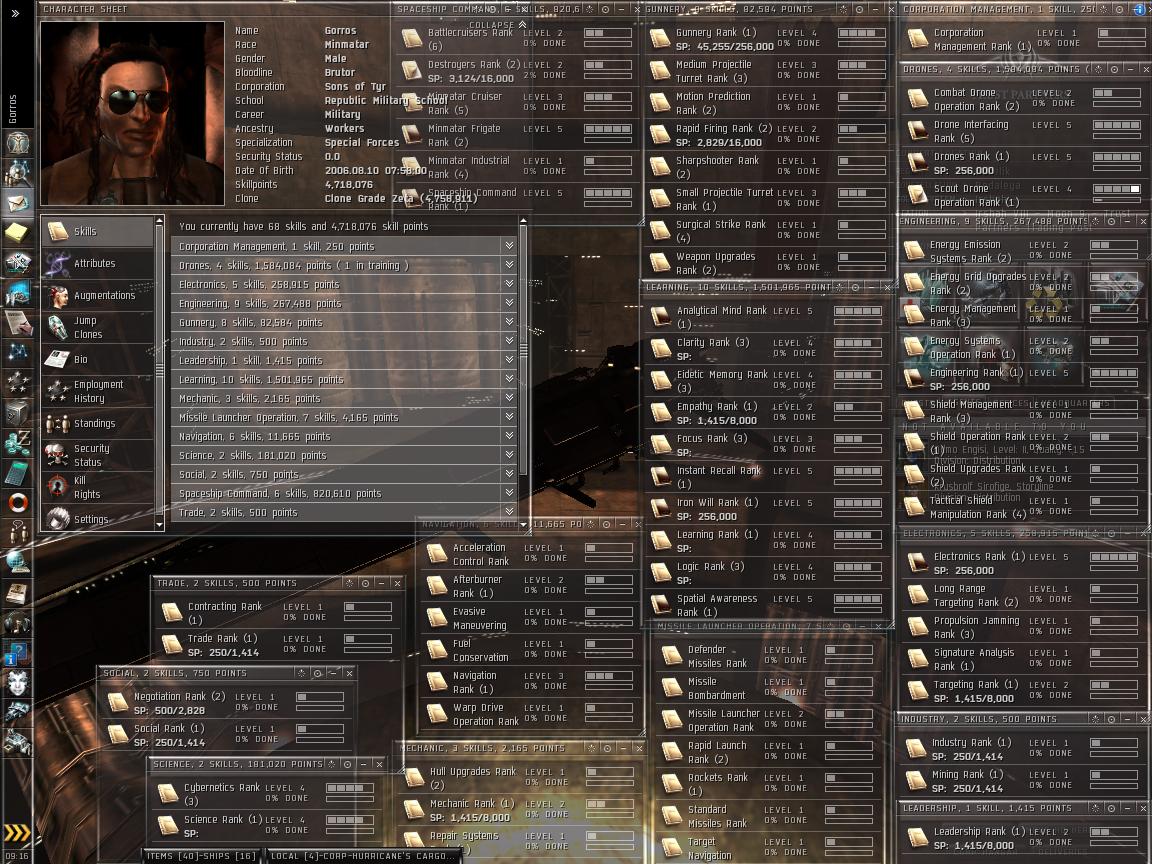Image resolution: width=1152 pixels, height=864 pixels.
Task: Expand sidebar with double-arrow at top left
Action: click(15, 12)
